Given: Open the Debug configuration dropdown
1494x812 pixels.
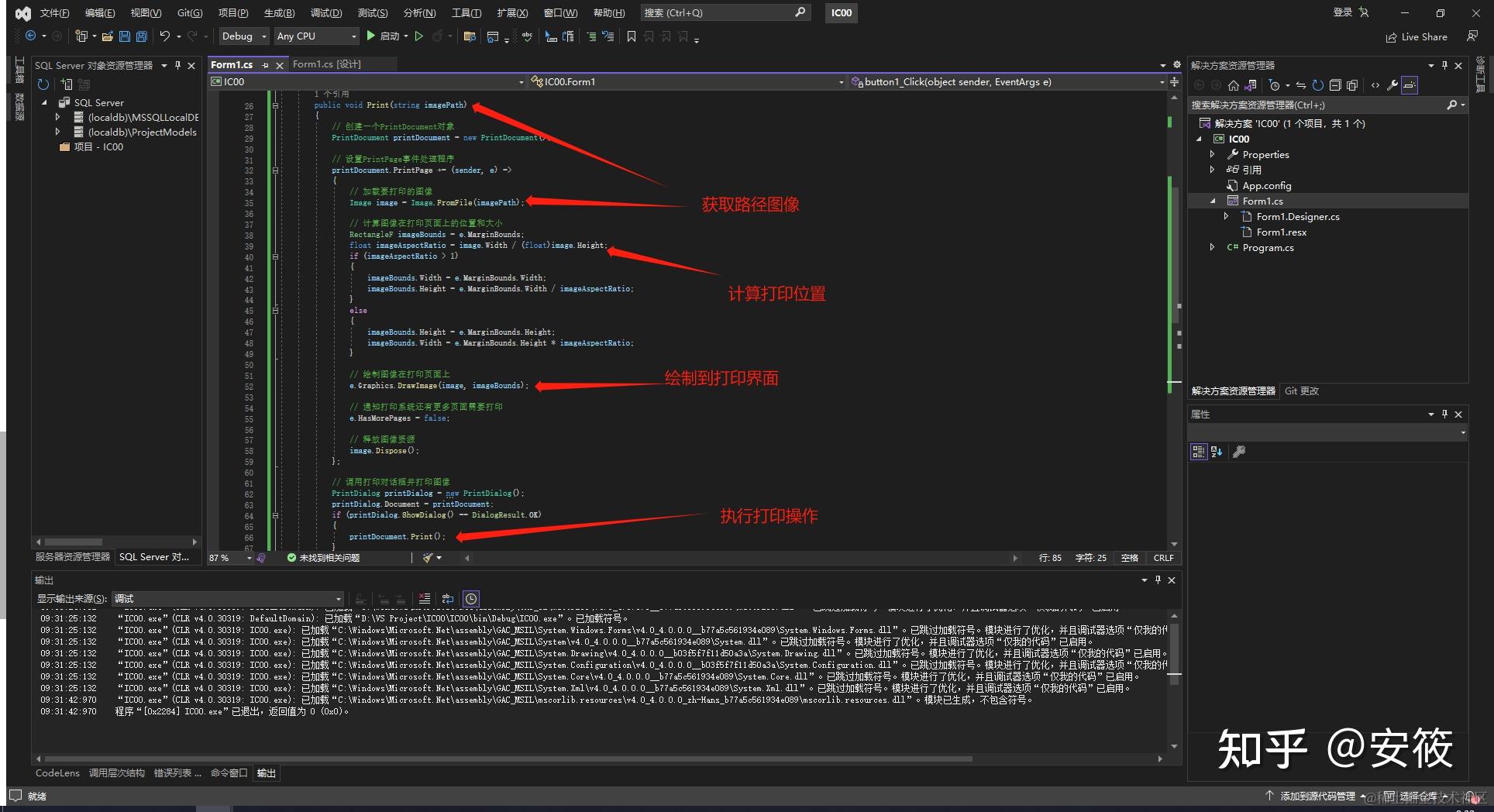Looking at the screenshot, I should coord(243,36).
